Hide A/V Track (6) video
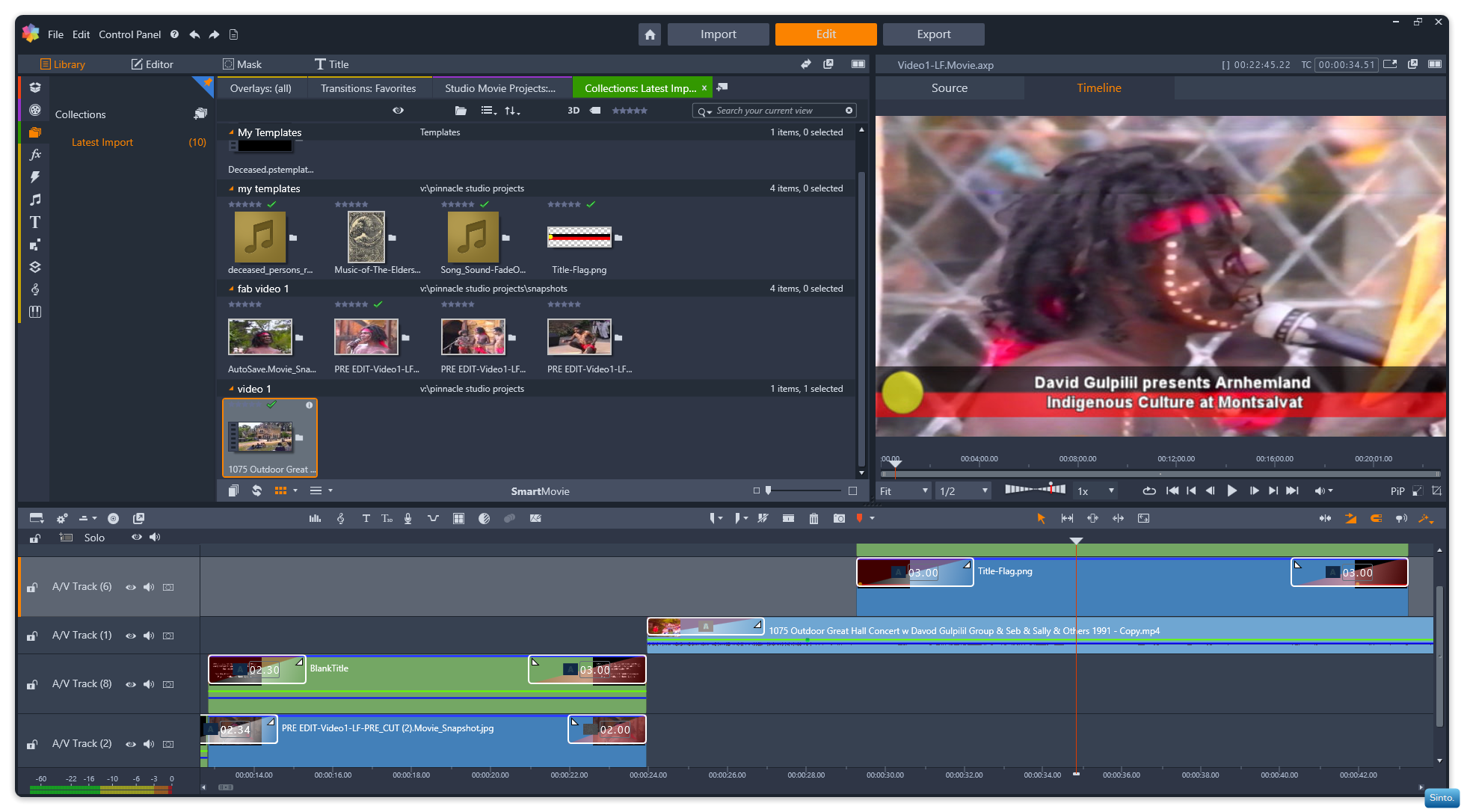This screenshot has height=812, width=1464. pyautogui.click(x=131, y=588)
